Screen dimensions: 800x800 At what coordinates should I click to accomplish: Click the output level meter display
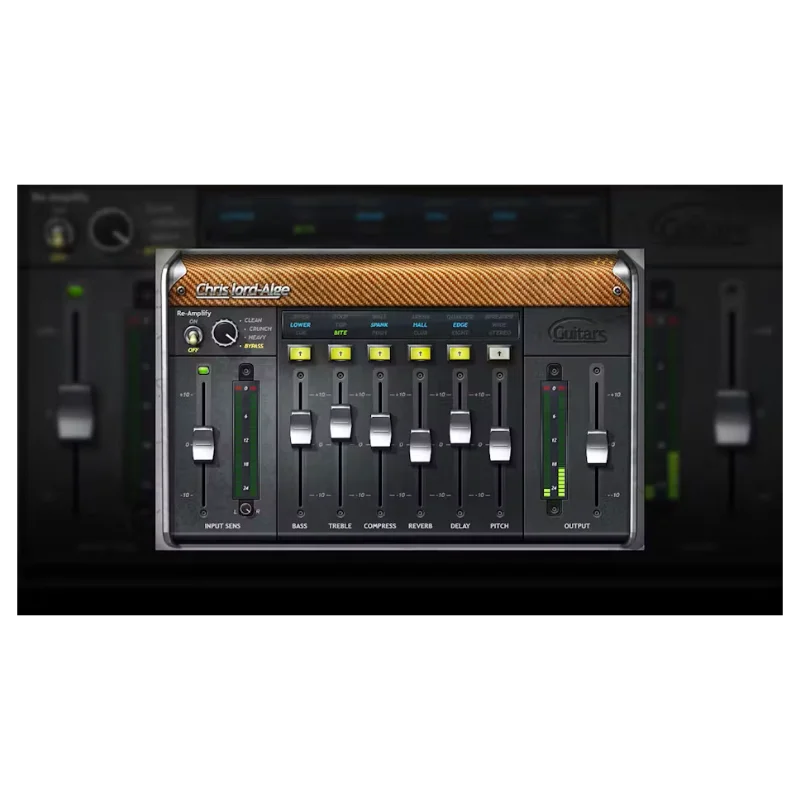coord(554,441)
